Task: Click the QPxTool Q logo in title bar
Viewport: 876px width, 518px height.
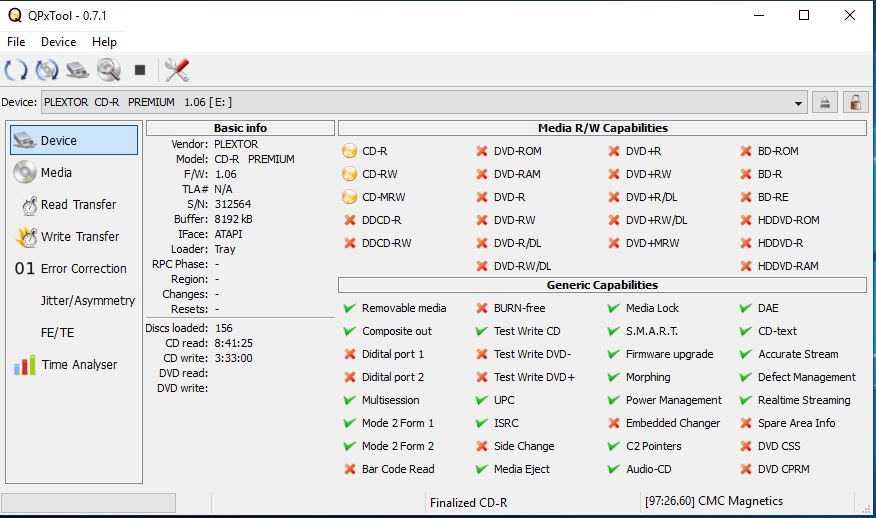Action: [x=15, y=15]
